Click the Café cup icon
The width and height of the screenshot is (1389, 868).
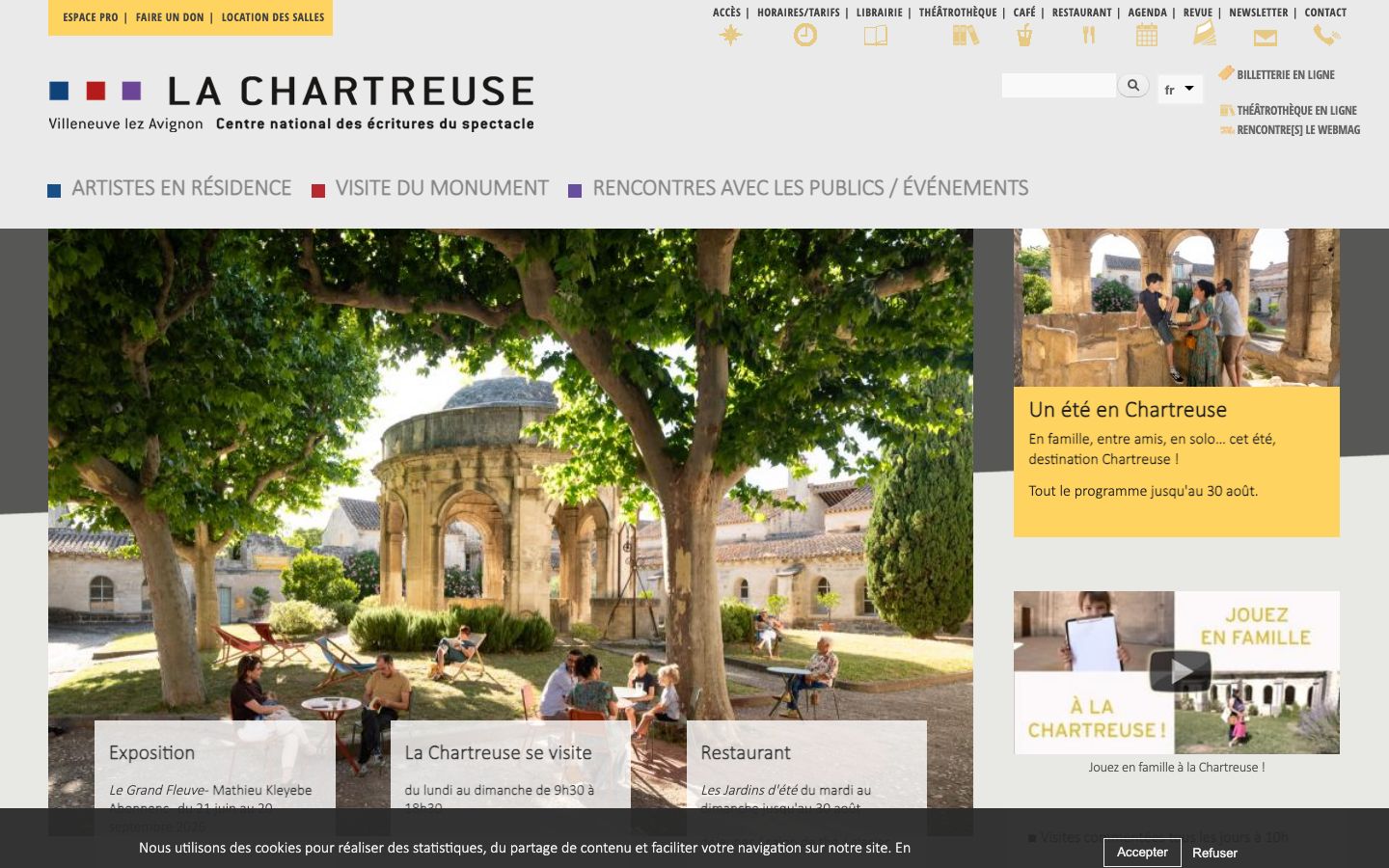[x=1024, y=36]
